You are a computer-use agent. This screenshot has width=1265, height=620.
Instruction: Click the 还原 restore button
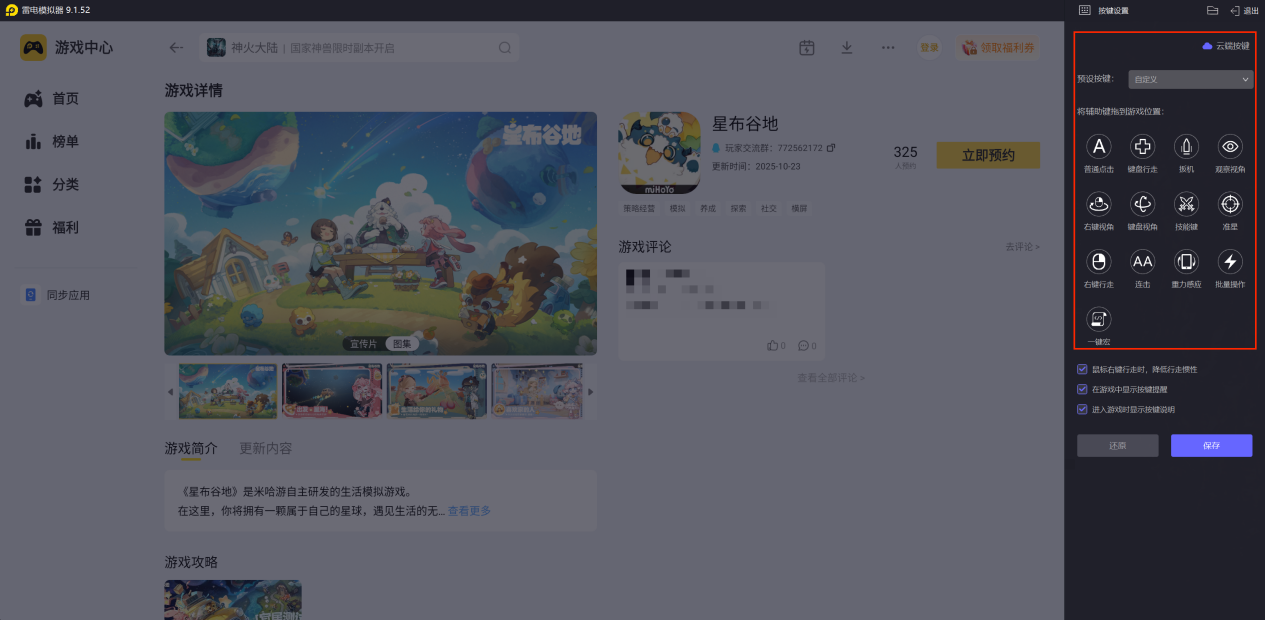click(1118, 446)
